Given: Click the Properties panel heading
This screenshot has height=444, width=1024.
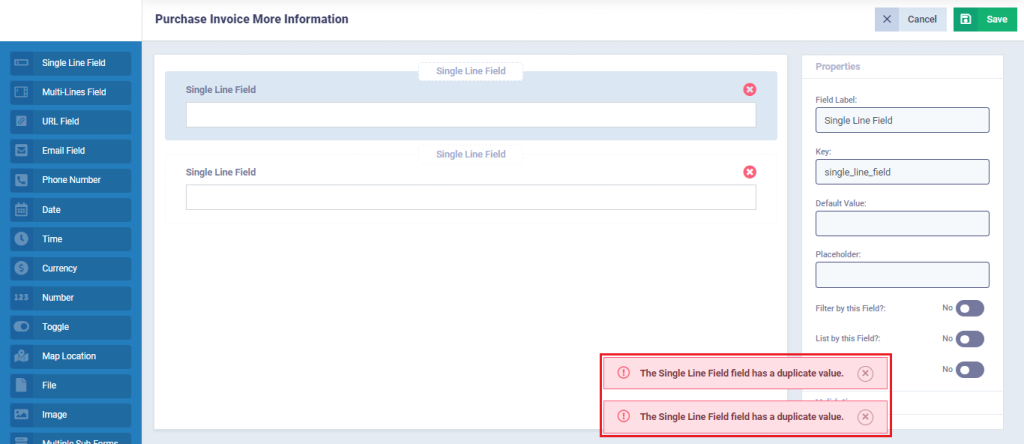Looking at the screenshot, I should pos(837,67).
